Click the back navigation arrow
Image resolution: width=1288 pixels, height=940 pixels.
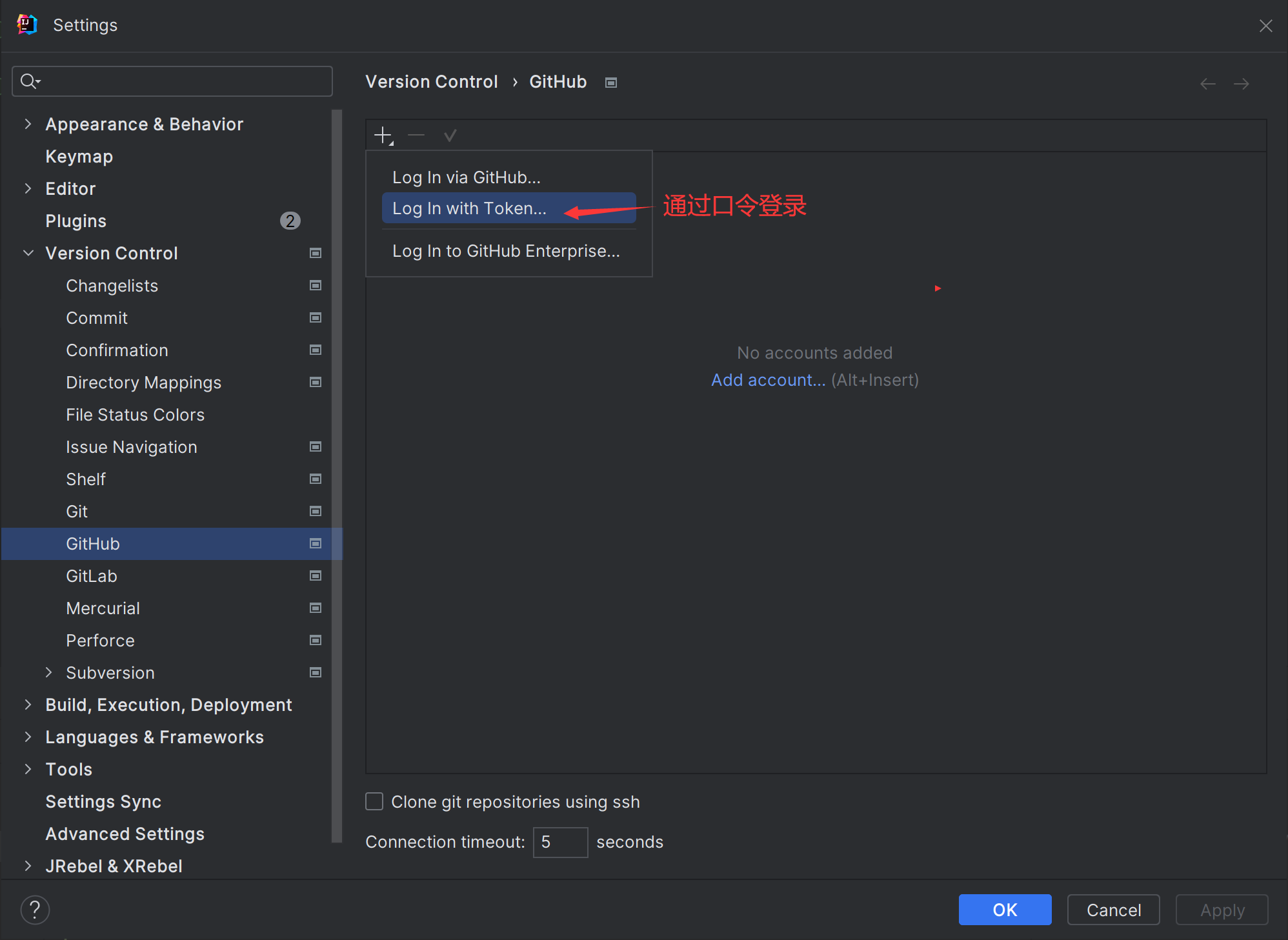tap(1207, 84)
